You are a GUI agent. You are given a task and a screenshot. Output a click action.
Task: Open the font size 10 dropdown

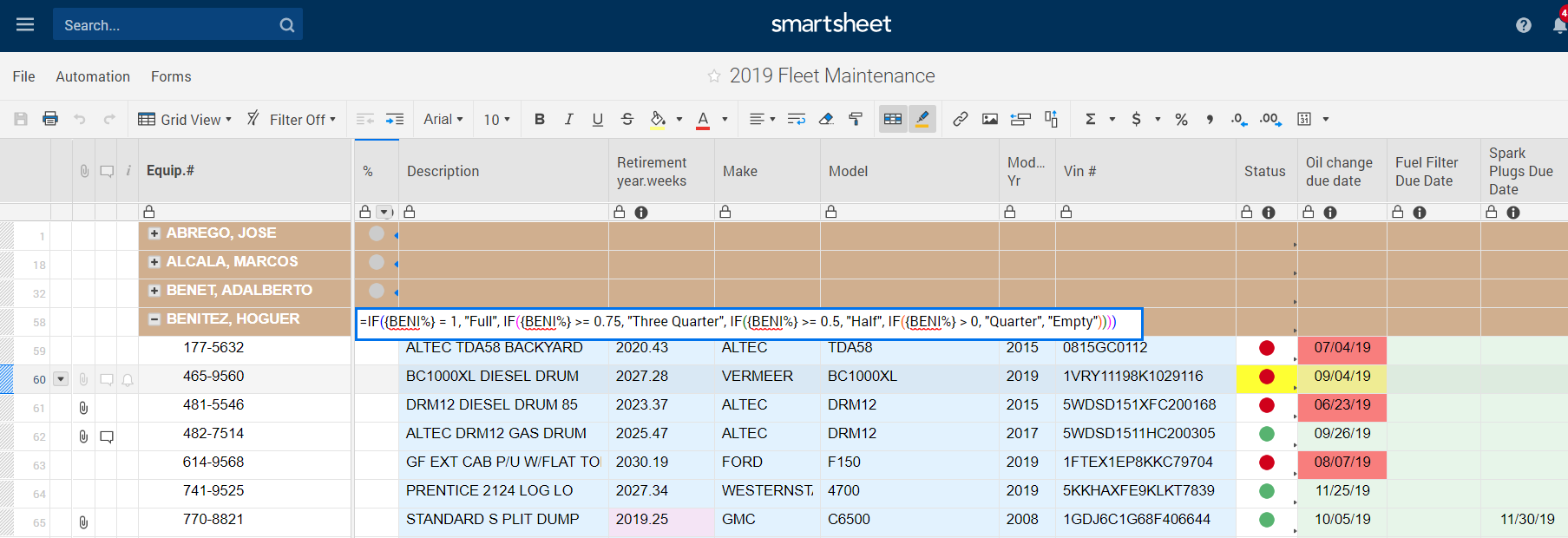click(x=497, y=120)
